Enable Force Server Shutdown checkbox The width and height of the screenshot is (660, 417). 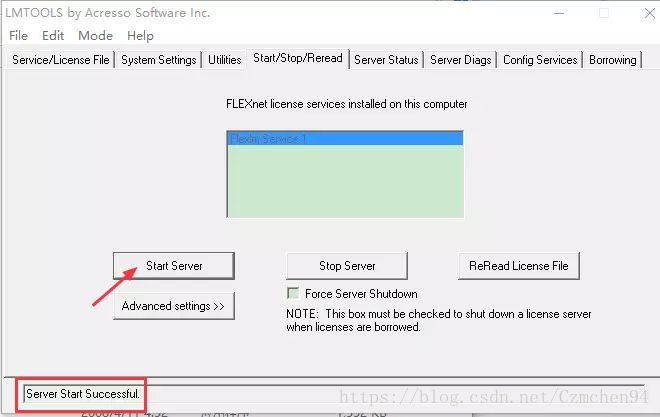pyautogui.click(x=293, y=293)
